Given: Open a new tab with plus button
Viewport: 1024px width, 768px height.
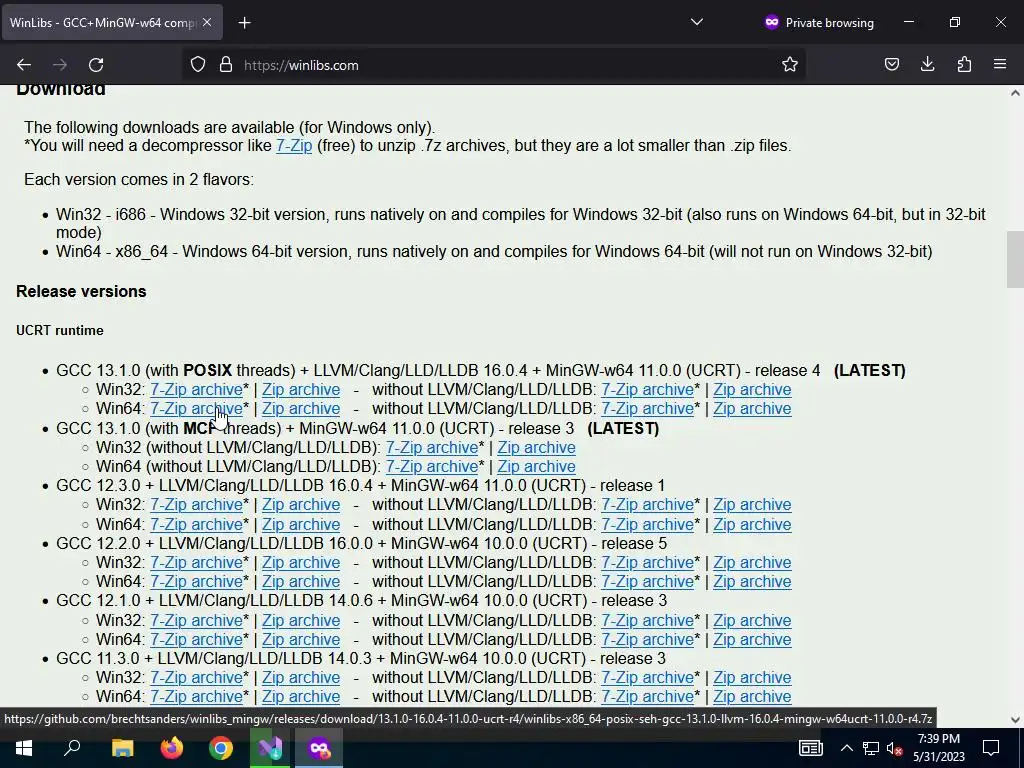Looking at the screenshot, I should click(x=244, y=23).
